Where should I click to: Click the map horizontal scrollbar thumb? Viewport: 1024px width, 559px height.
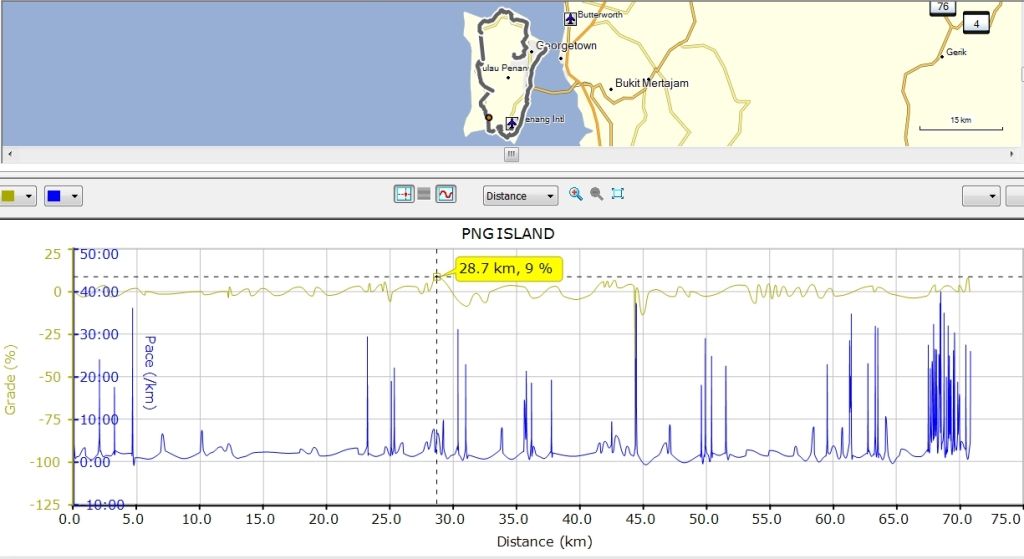click(511, 155)
